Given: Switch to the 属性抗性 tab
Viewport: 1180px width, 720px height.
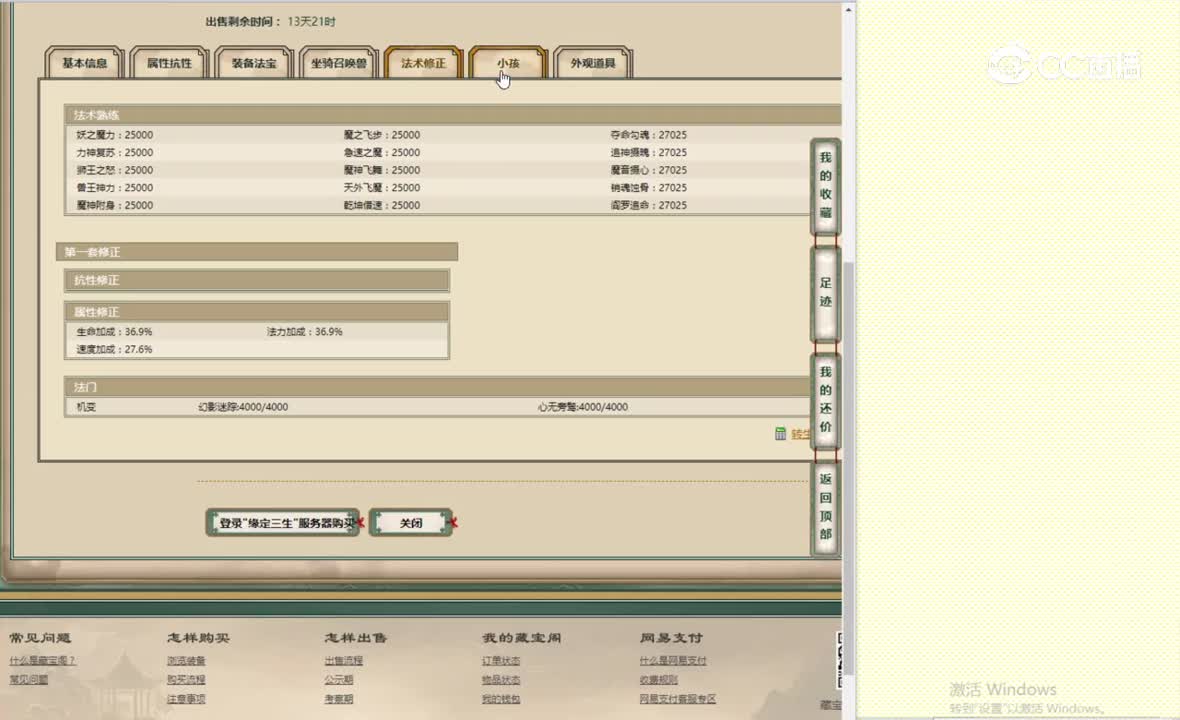Looking at the screenshot, I should [x=169, y=63].
